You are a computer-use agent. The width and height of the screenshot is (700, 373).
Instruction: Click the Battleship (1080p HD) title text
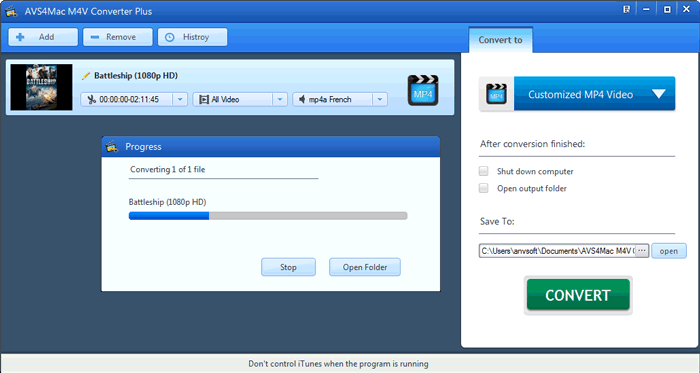(x=136, y=76)
